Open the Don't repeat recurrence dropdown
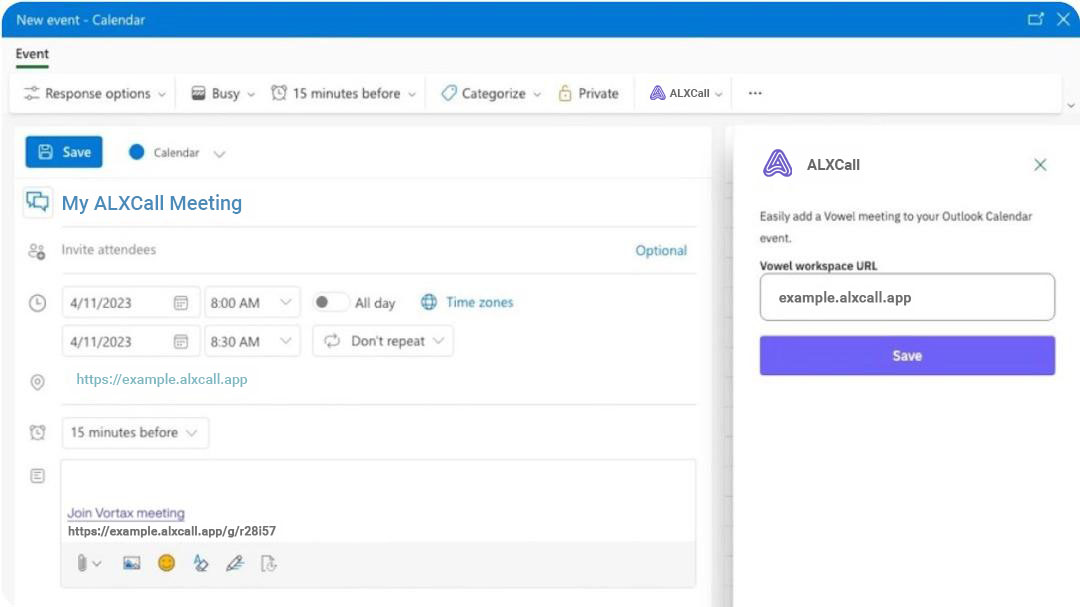 [383, 341]
